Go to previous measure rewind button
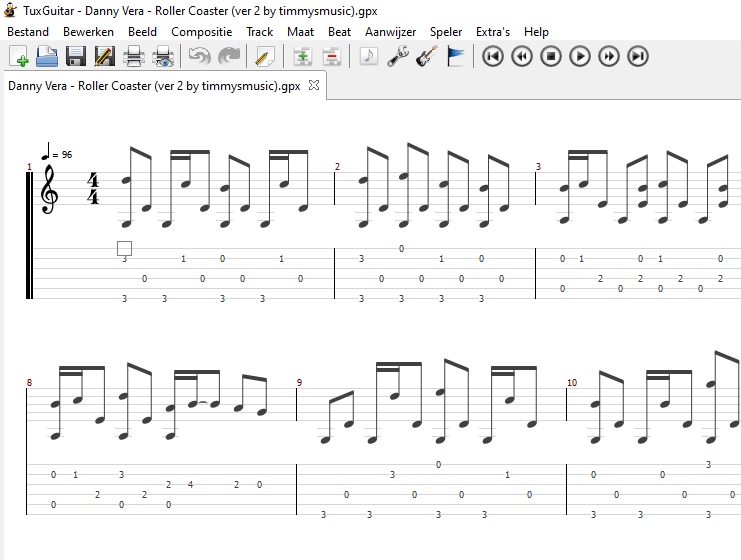 tap(522, 56)
